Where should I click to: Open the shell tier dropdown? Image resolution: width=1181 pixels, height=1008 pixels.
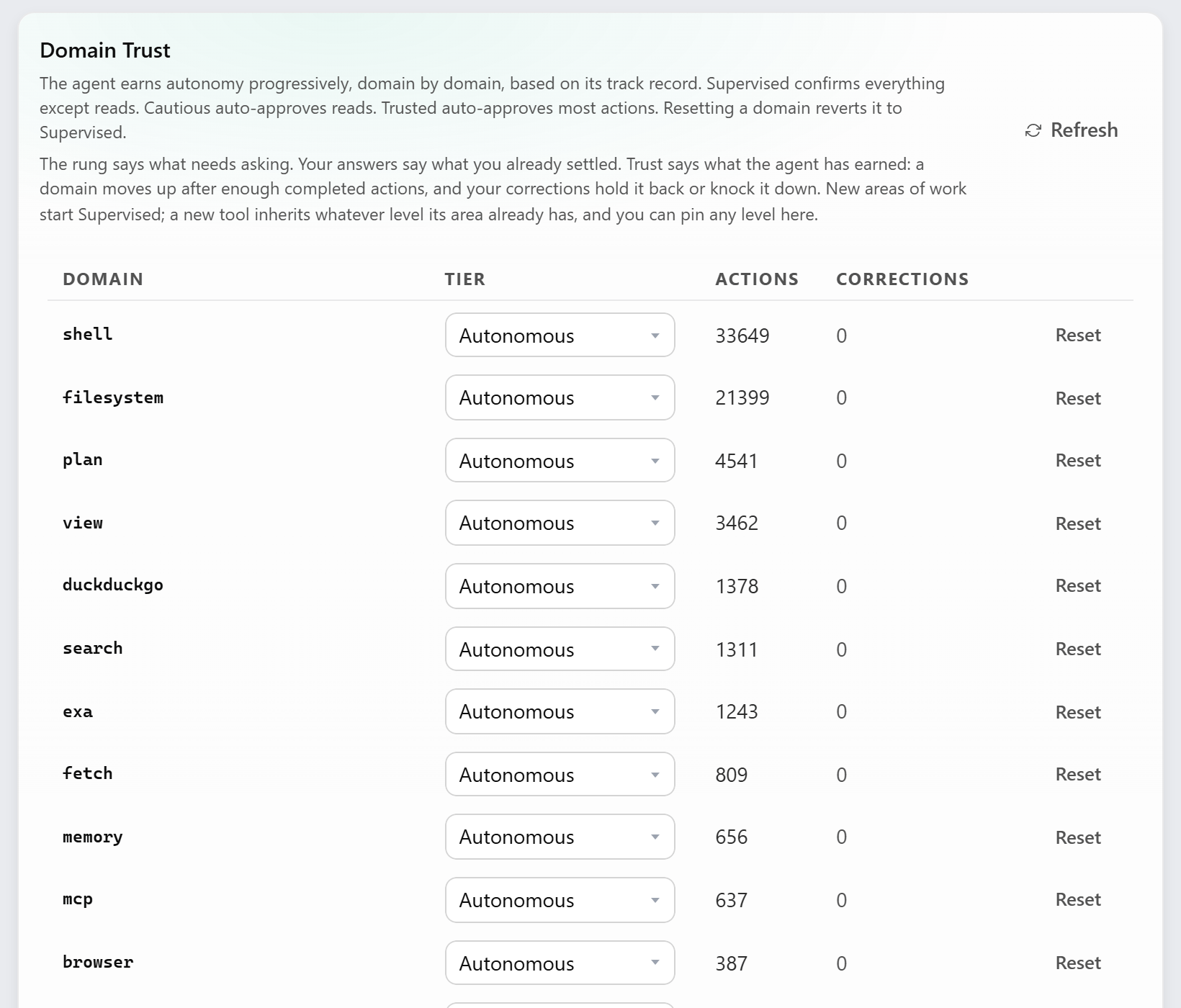tap(560, 335)
